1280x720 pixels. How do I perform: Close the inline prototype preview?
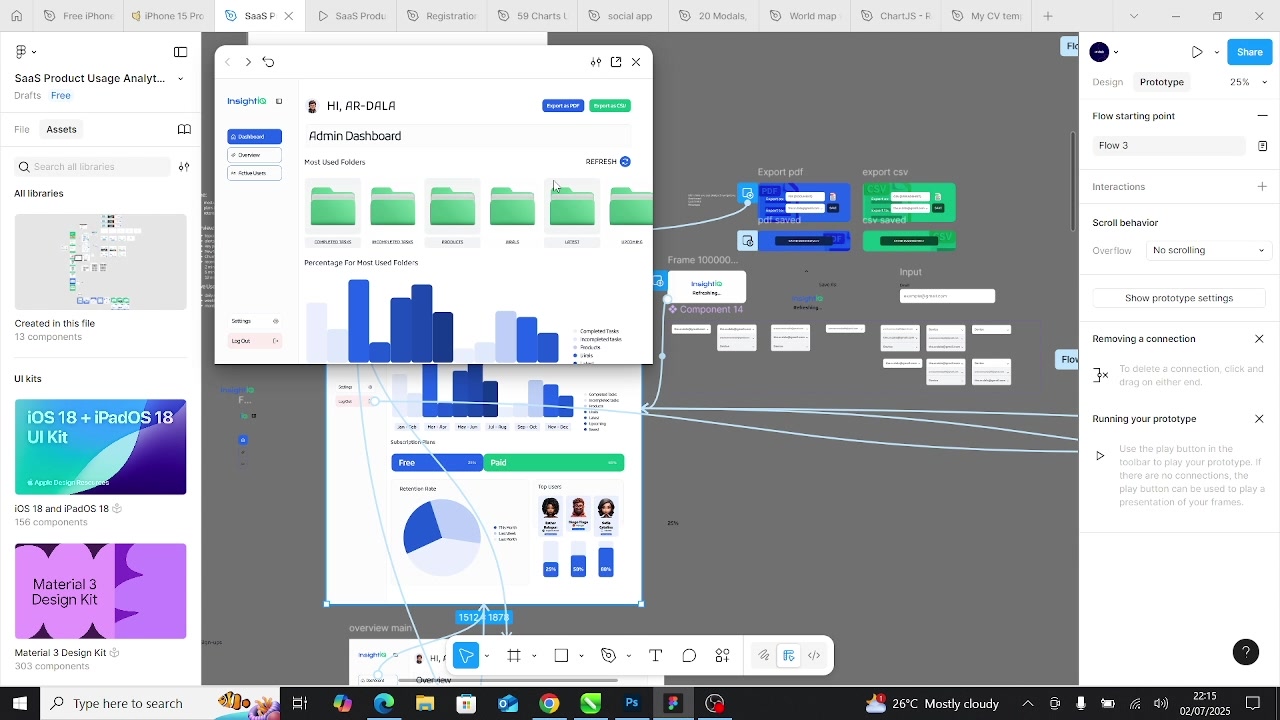click(636, 62)
